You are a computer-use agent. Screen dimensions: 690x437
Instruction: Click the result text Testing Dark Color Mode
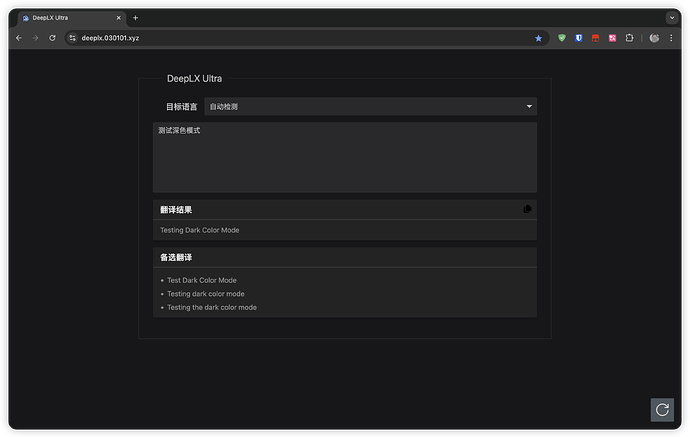200,230
